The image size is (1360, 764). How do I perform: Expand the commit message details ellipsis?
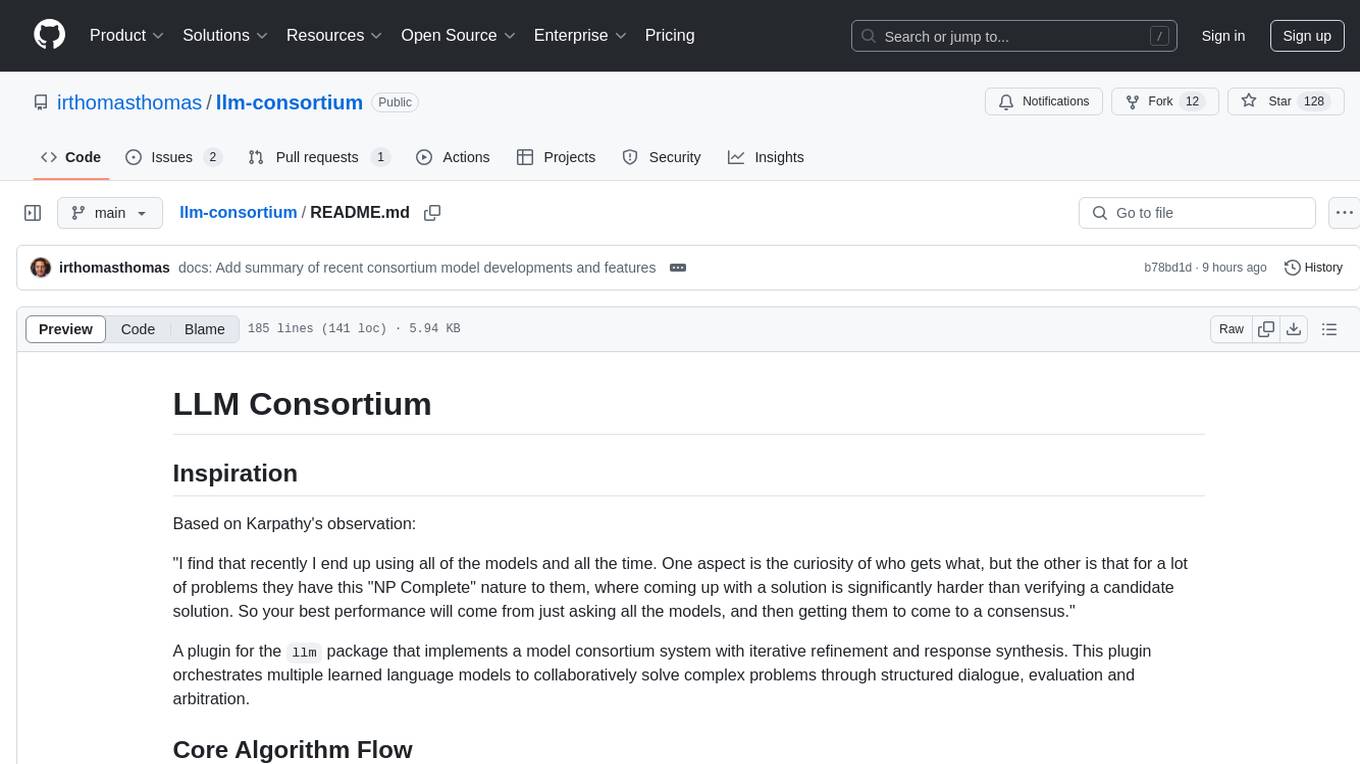[x=678, y=268]
